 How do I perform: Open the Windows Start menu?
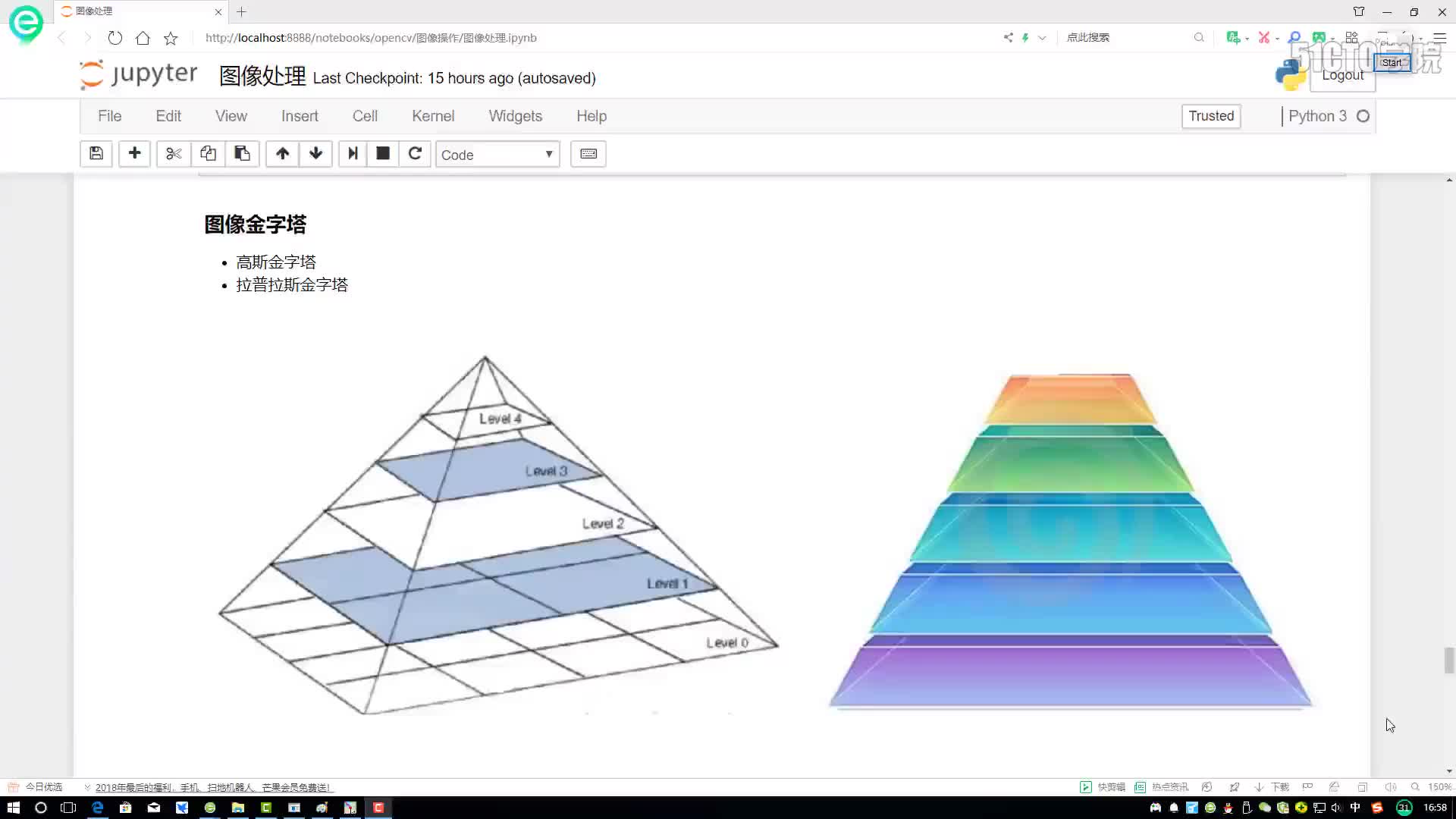[13, 808]
